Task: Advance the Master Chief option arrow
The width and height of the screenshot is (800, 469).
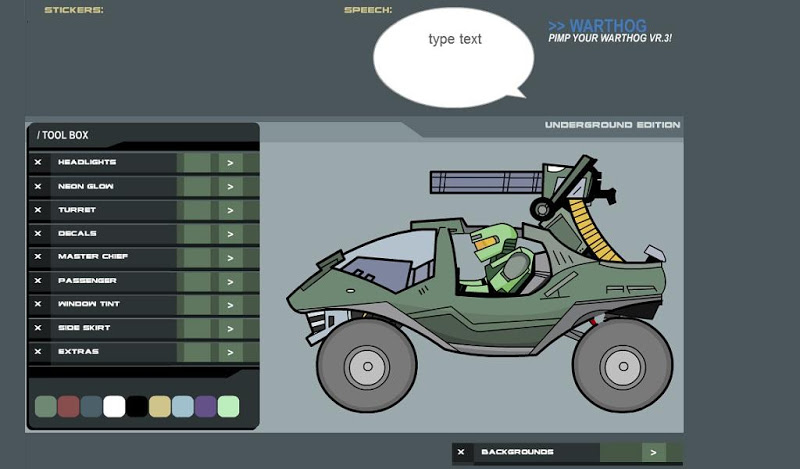Action: pos(231,258)
